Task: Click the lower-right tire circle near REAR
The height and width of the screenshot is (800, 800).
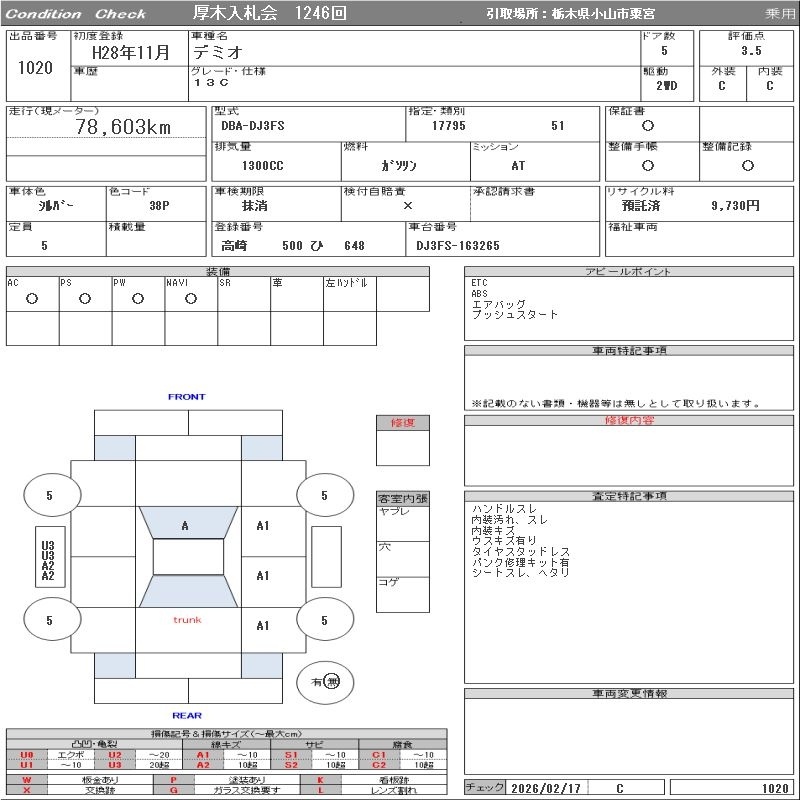Action: 325,620
